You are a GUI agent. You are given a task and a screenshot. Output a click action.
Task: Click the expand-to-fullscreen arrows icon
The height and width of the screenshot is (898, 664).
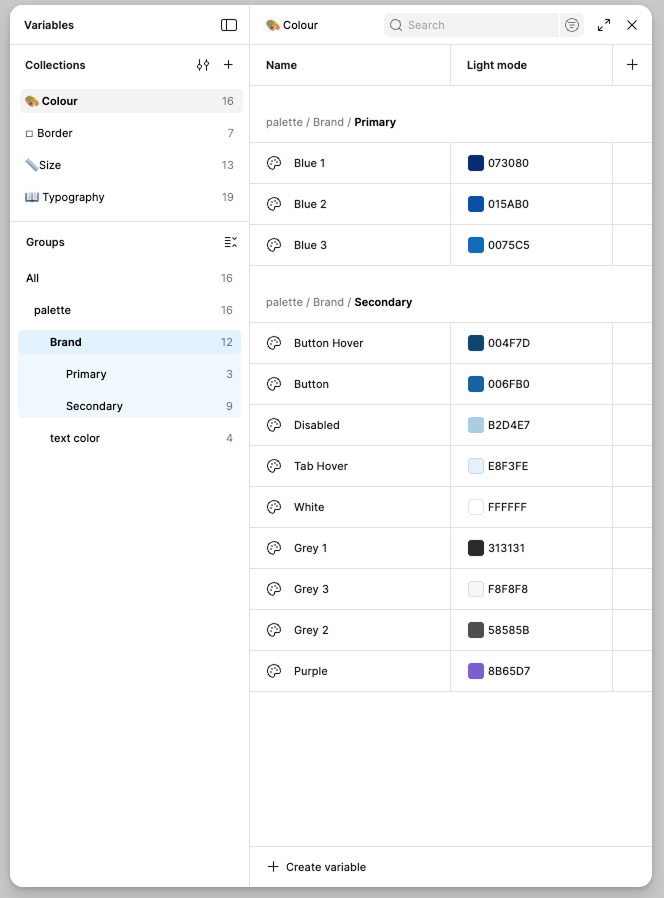[x=603, y=25]
